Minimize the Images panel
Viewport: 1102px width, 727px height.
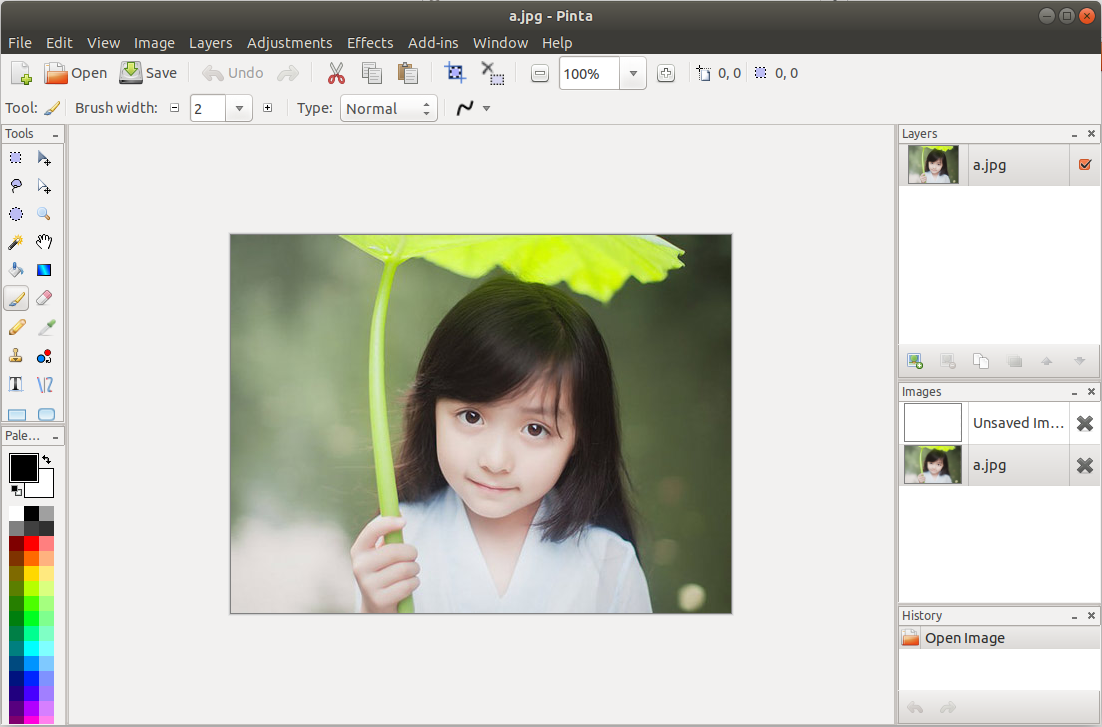tap(1074, 392)
